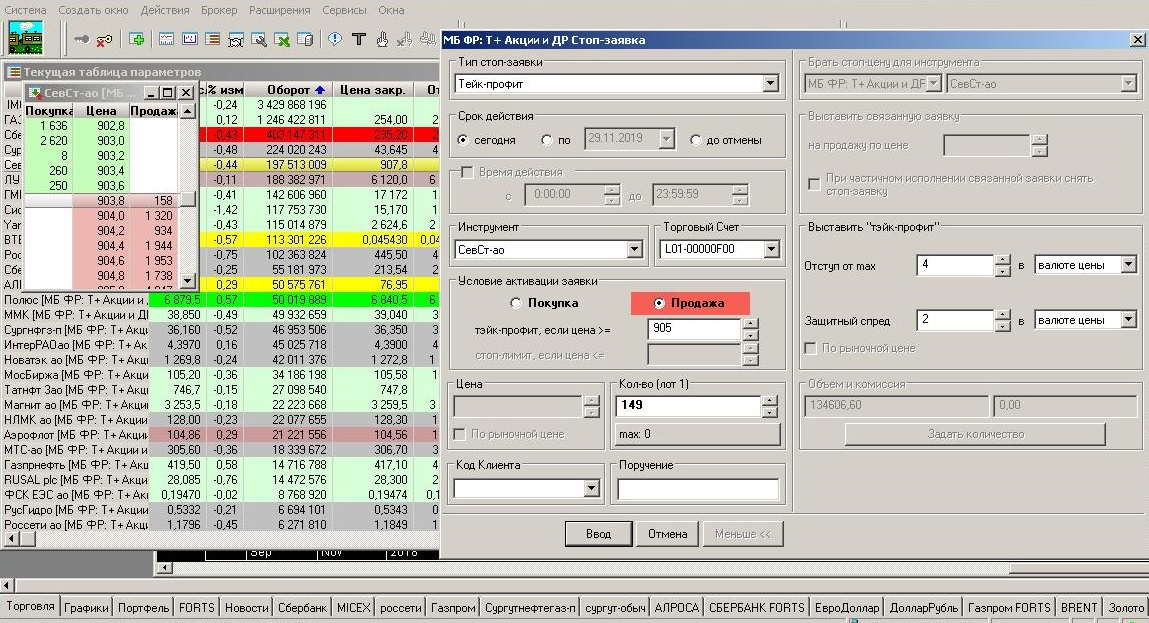Click the Защитный спред value field
The image size is (1149, 623).
point(956,320)
